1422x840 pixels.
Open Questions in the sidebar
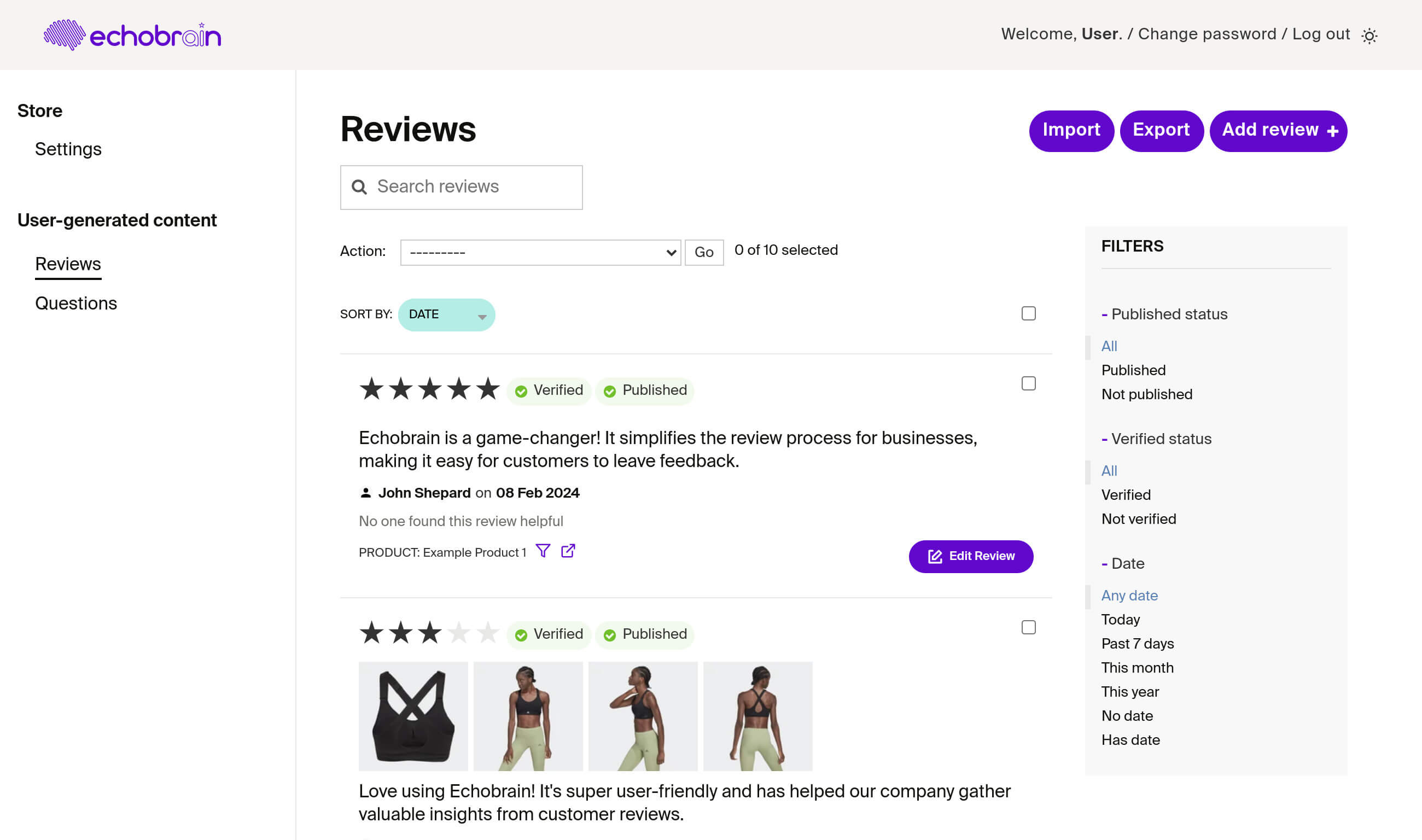coord(76,304)
